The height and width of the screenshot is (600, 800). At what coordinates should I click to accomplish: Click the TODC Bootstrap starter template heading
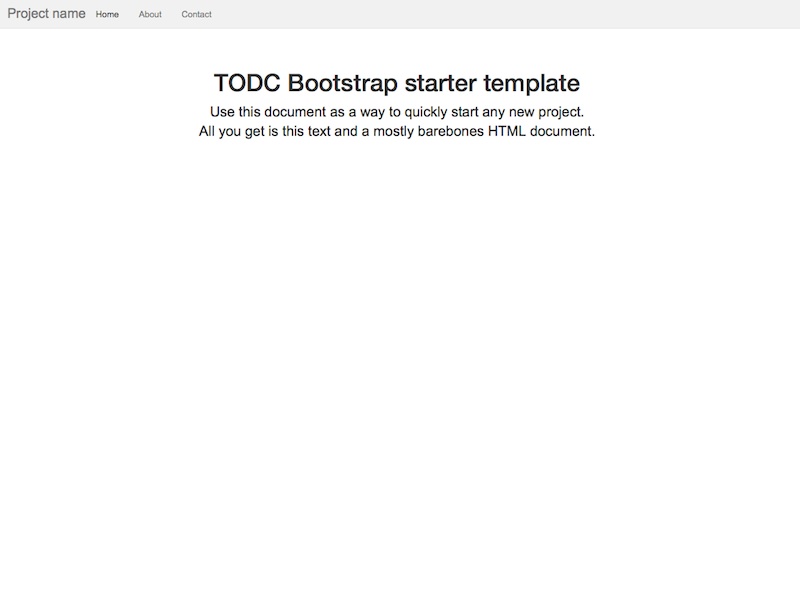tap(396, 83)
